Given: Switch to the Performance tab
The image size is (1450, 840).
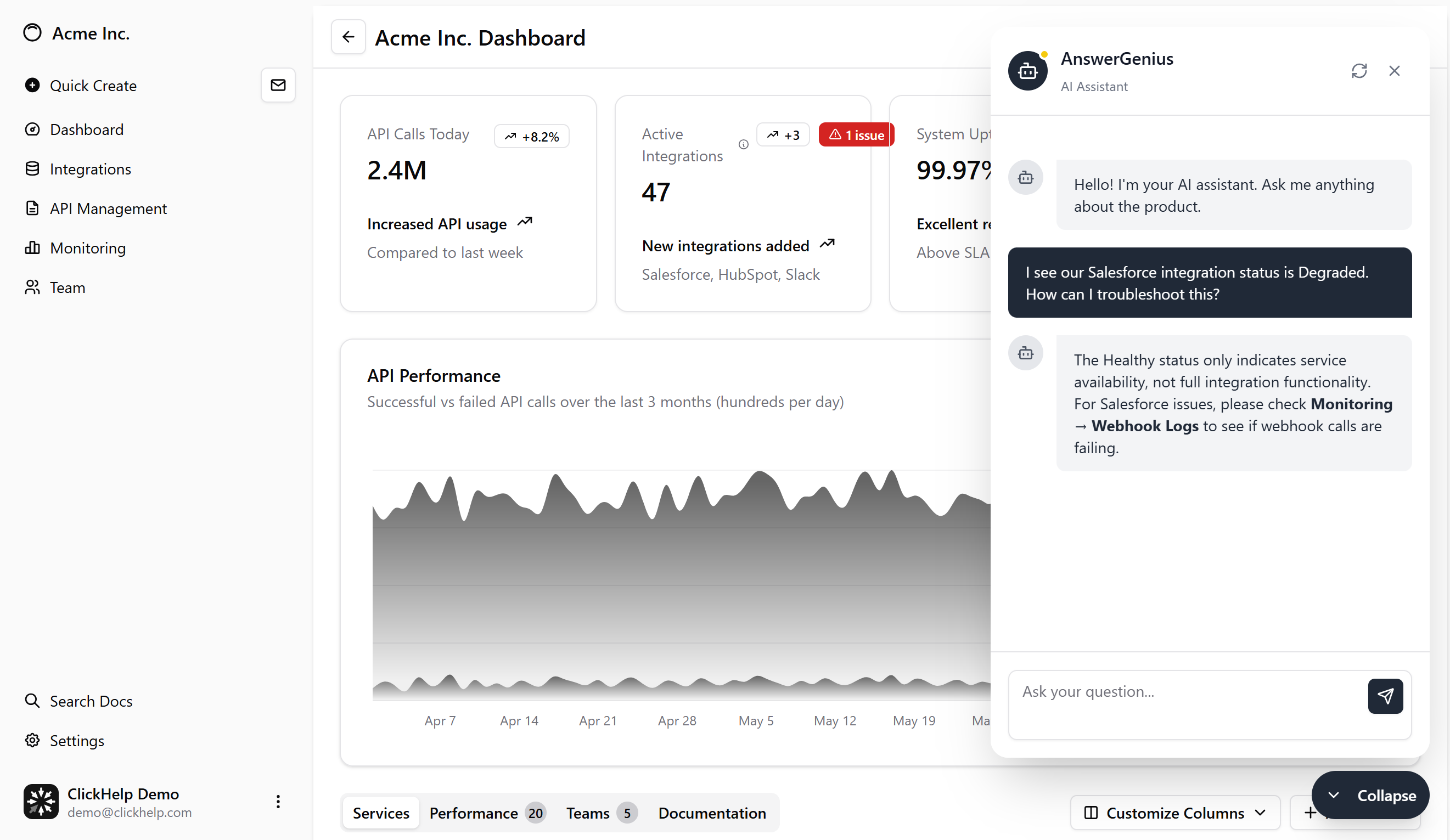Looking at the screenshot, I should pos(487,813).
